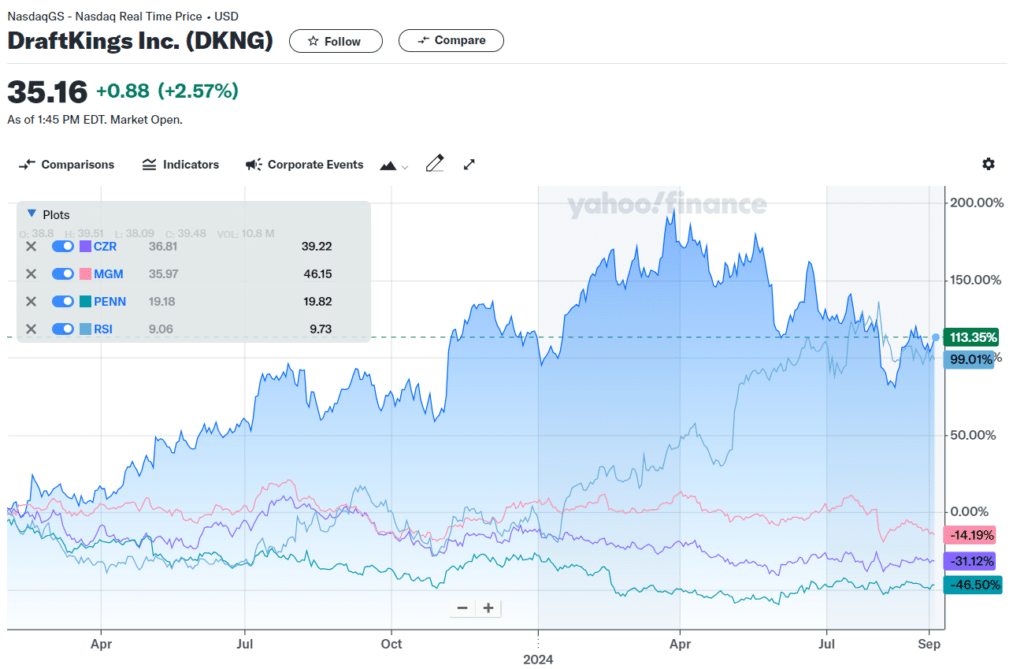Click the megaphone icon for Corporate Events
This screenshot has height=669, width=1024.
(253, 165)
